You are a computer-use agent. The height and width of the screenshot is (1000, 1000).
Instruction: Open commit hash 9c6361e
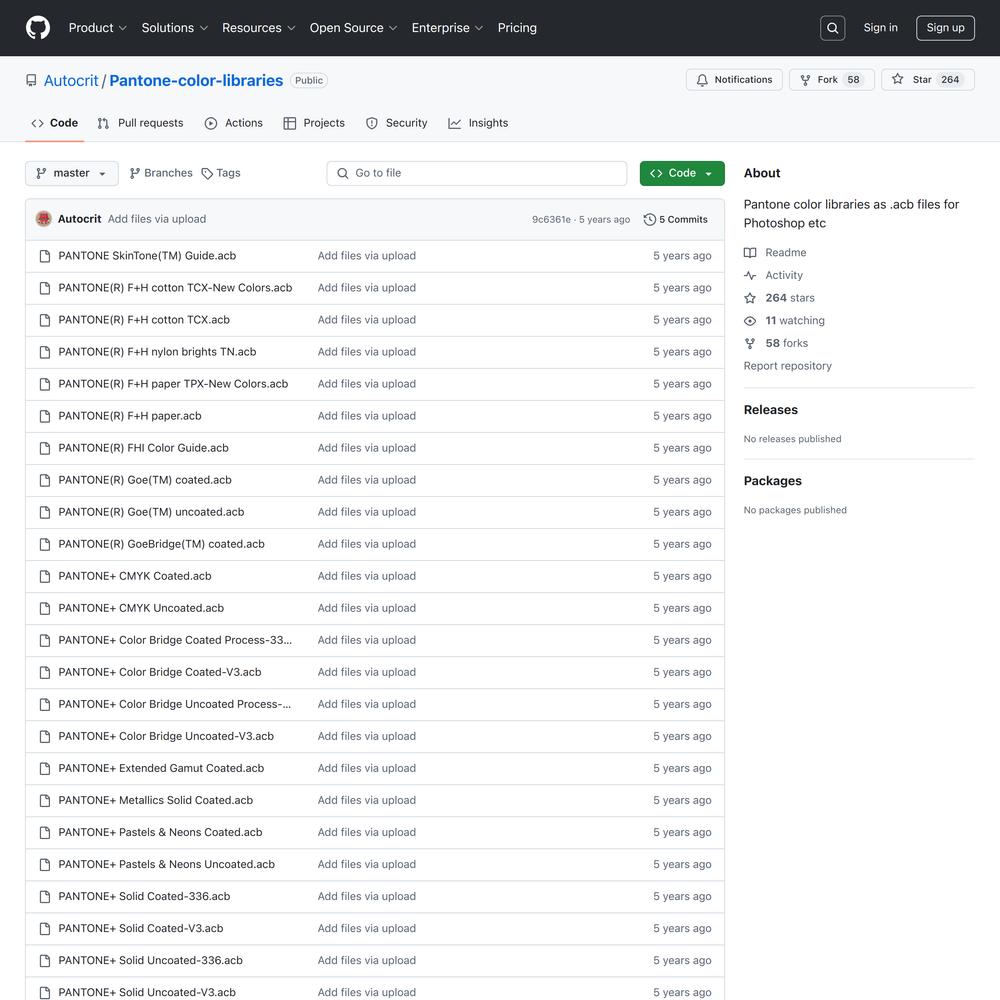551,219
